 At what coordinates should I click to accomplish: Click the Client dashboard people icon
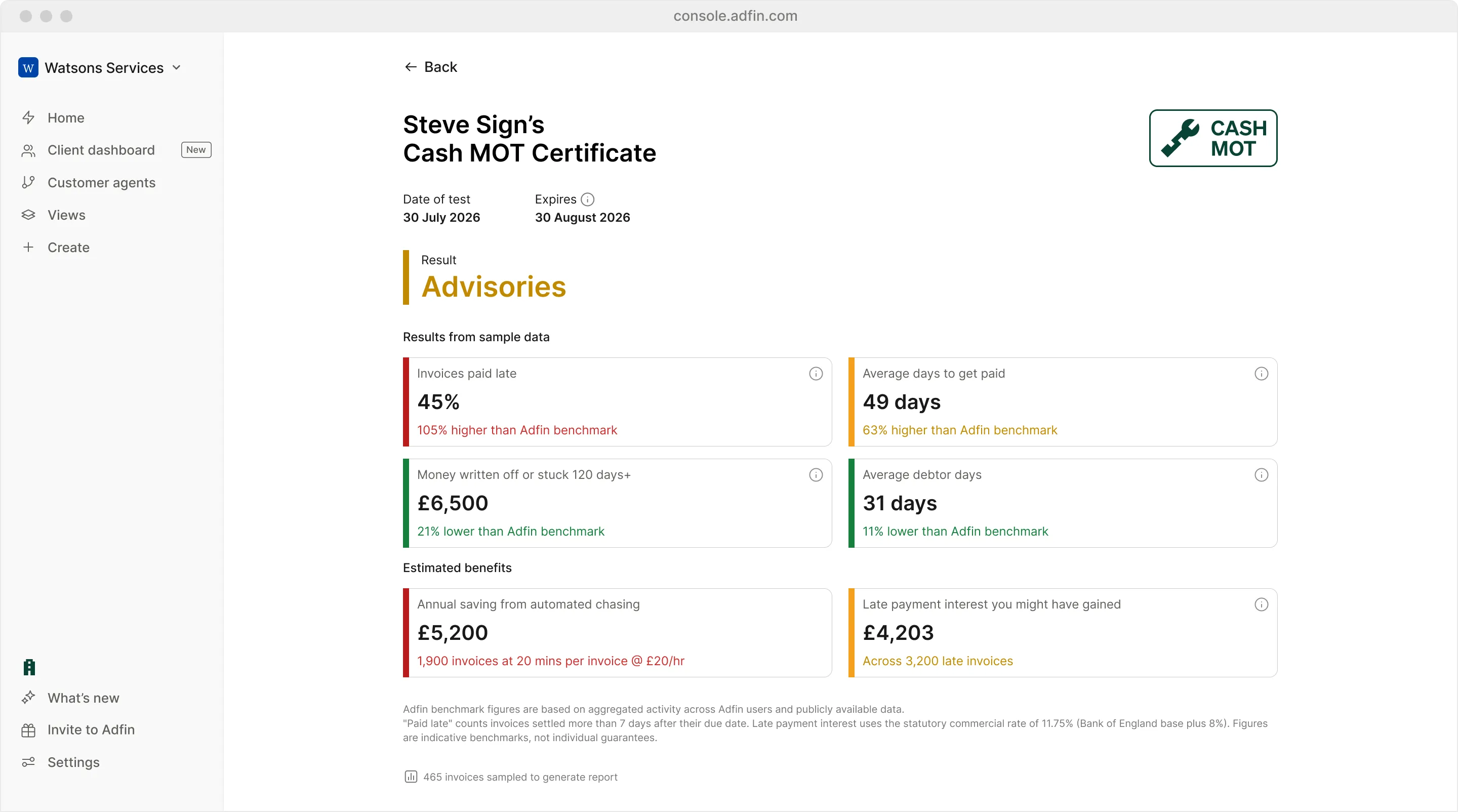(28, 150)
